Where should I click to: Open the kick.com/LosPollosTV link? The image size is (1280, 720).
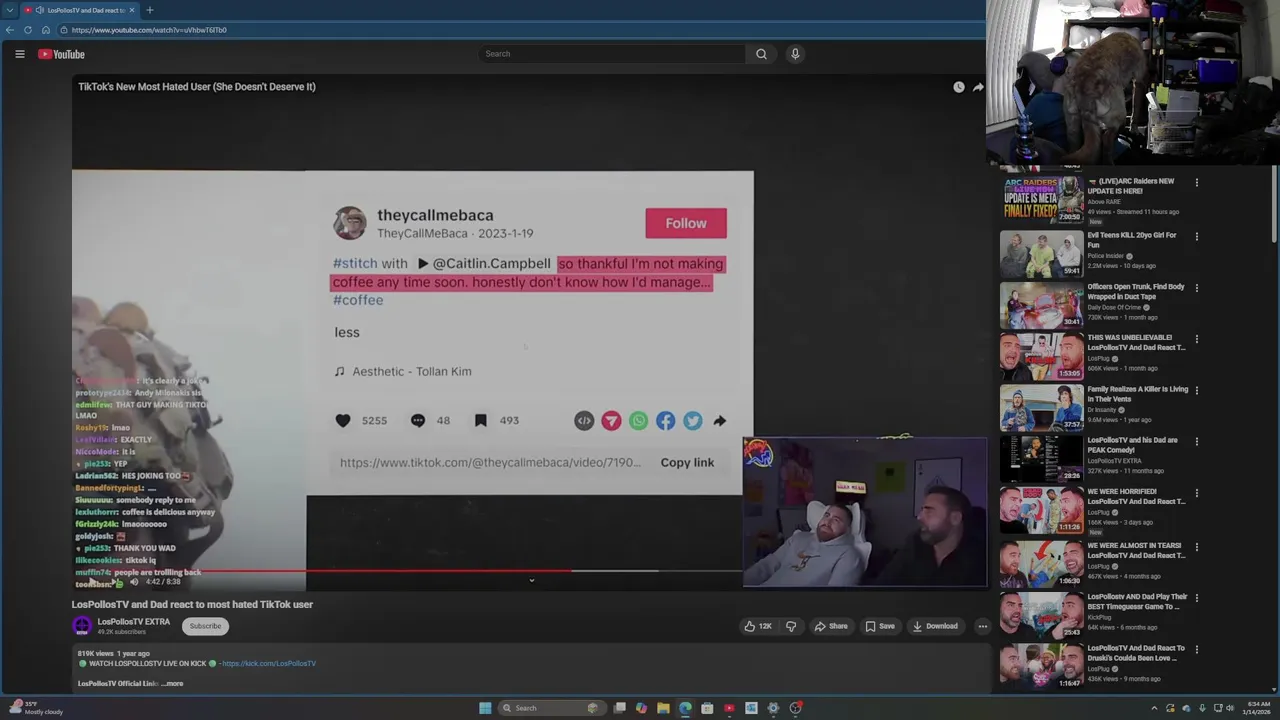(268, 663)
